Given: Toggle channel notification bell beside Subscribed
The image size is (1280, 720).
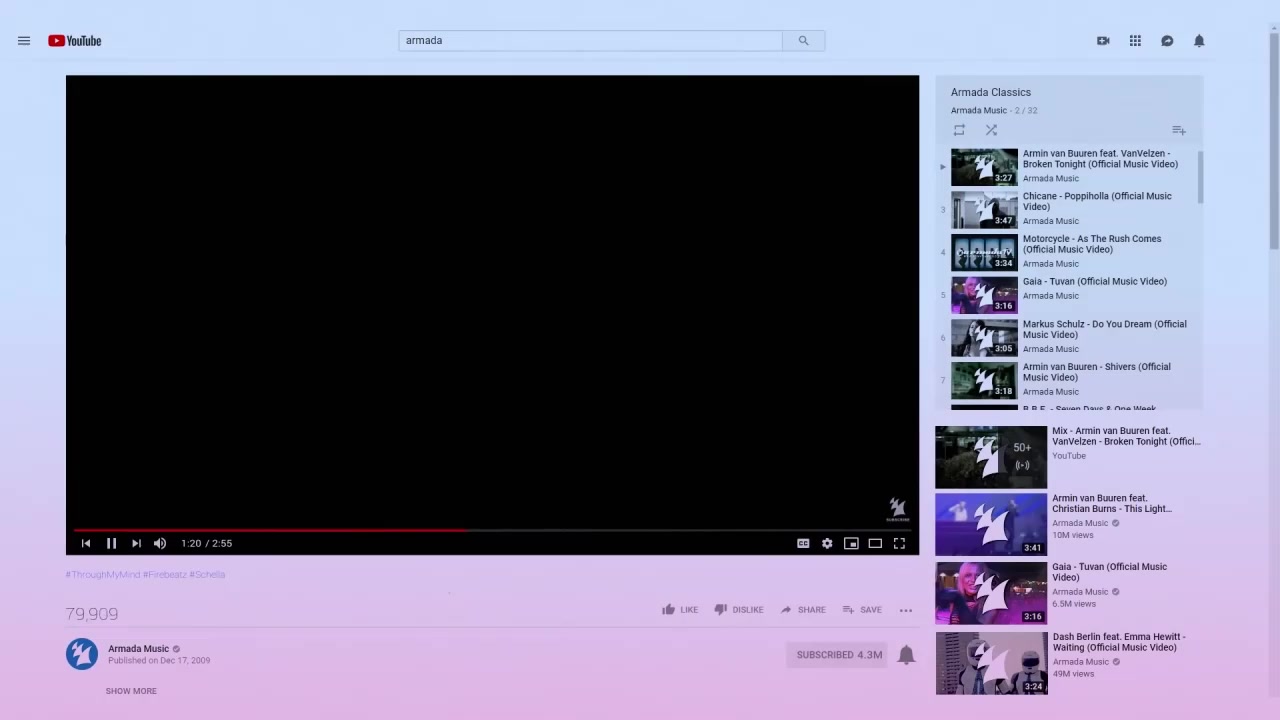Looking at the screenshot, I should tap(906, 655).
